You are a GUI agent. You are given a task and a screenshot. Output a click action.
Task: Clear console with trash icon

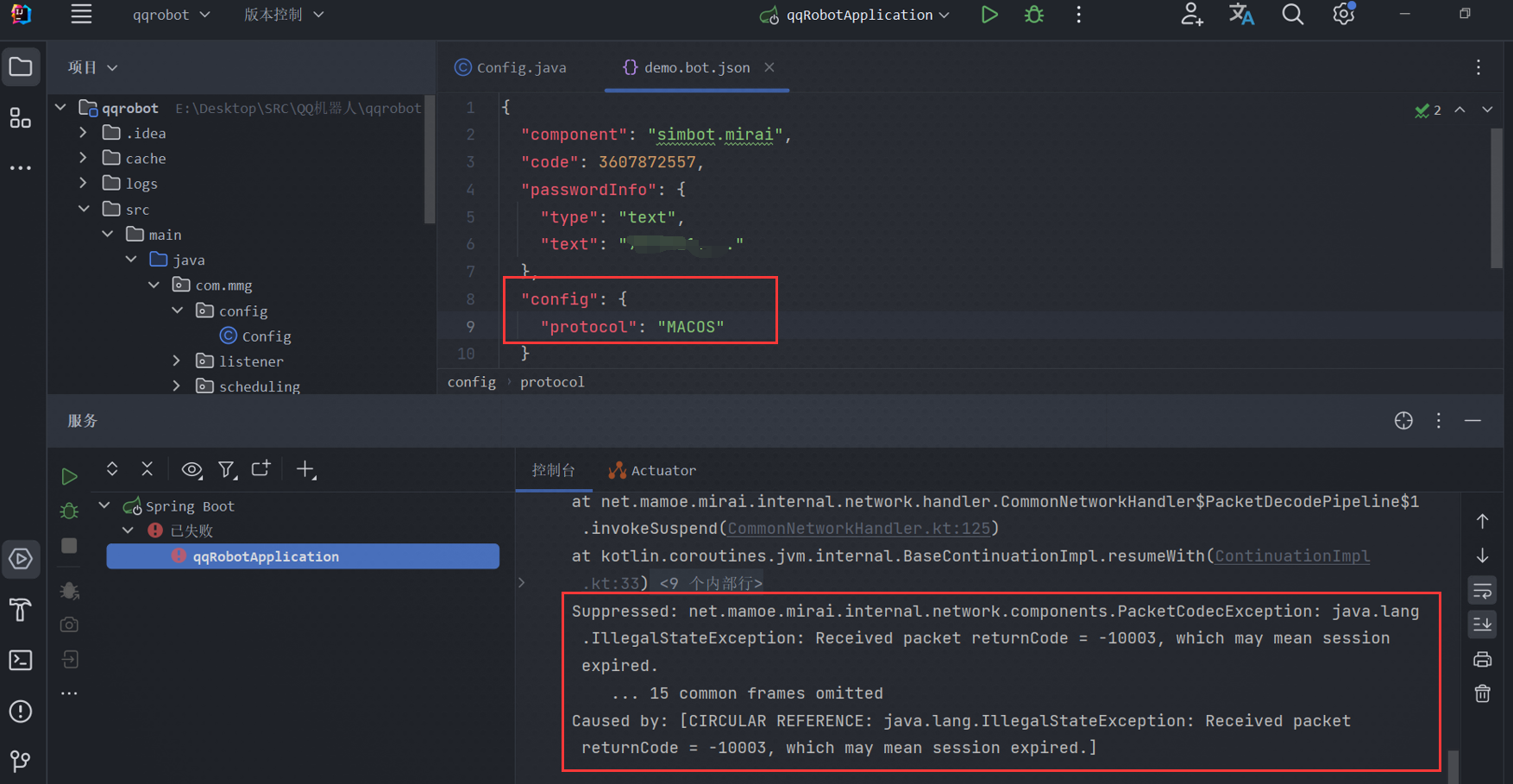point(1482,693)
